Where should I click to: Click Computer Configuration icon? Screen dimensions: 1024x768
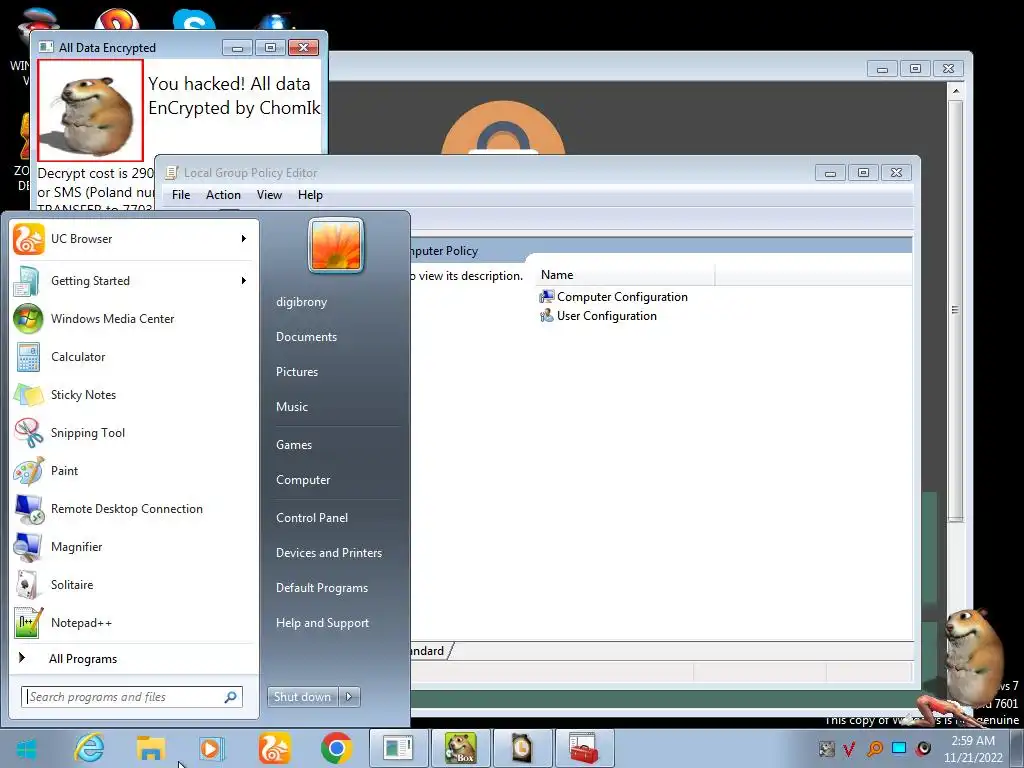[x=547, y=297]
